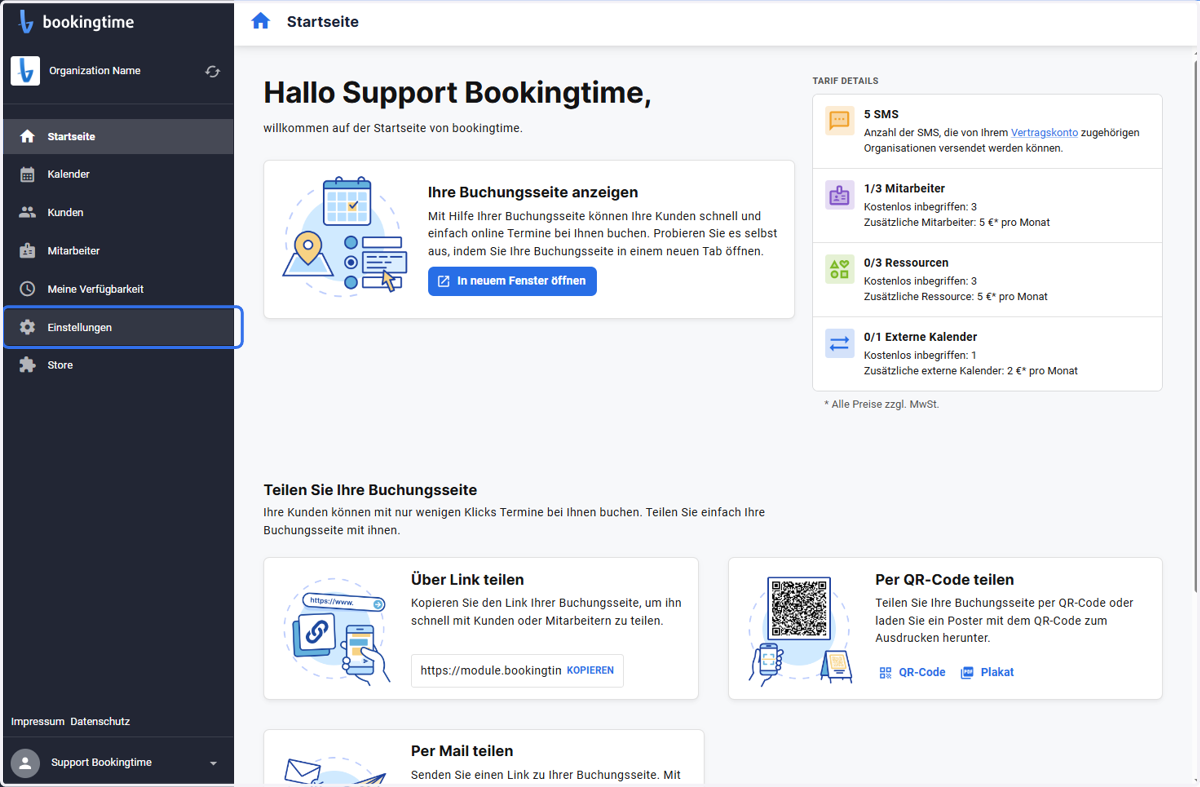Select Meine Verfügbarkeit in sidebar
The width and height of the screenshot is (1200, 787).
(118, 289)
